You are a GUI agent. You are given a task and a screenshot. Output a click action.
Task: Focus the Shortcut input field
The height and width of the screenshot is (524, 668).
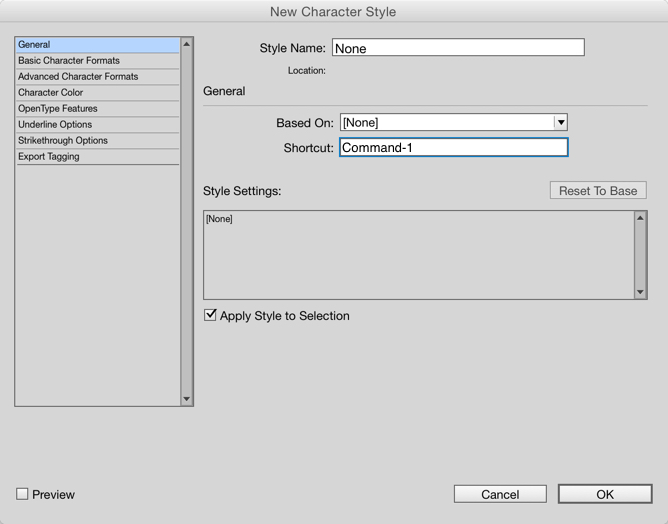(x=454, y=147)
